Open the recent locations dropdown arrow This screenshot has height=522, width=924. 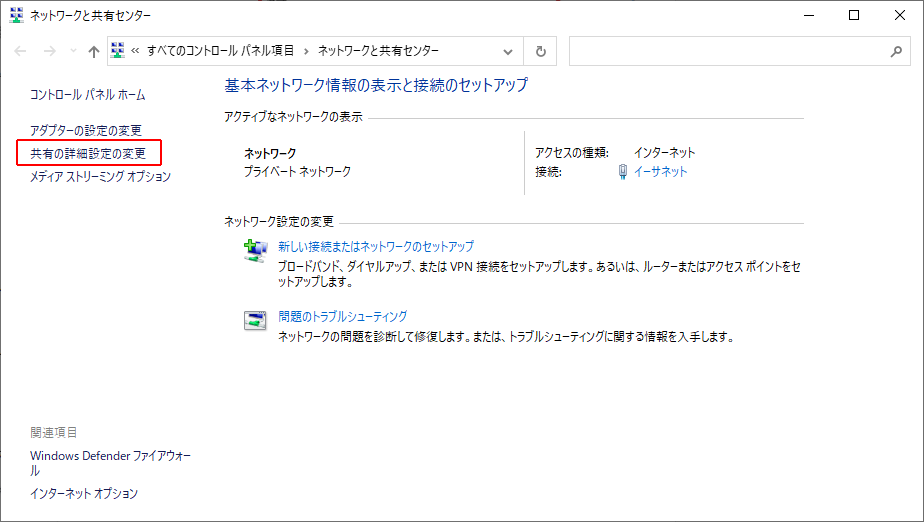coord(72,53)
